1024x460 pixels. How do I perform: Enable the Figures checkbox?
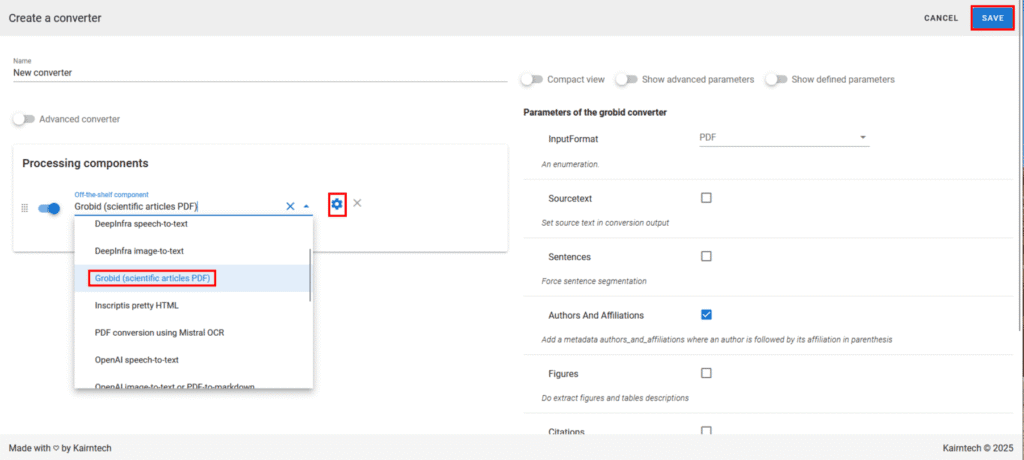[x=706, y=373]
